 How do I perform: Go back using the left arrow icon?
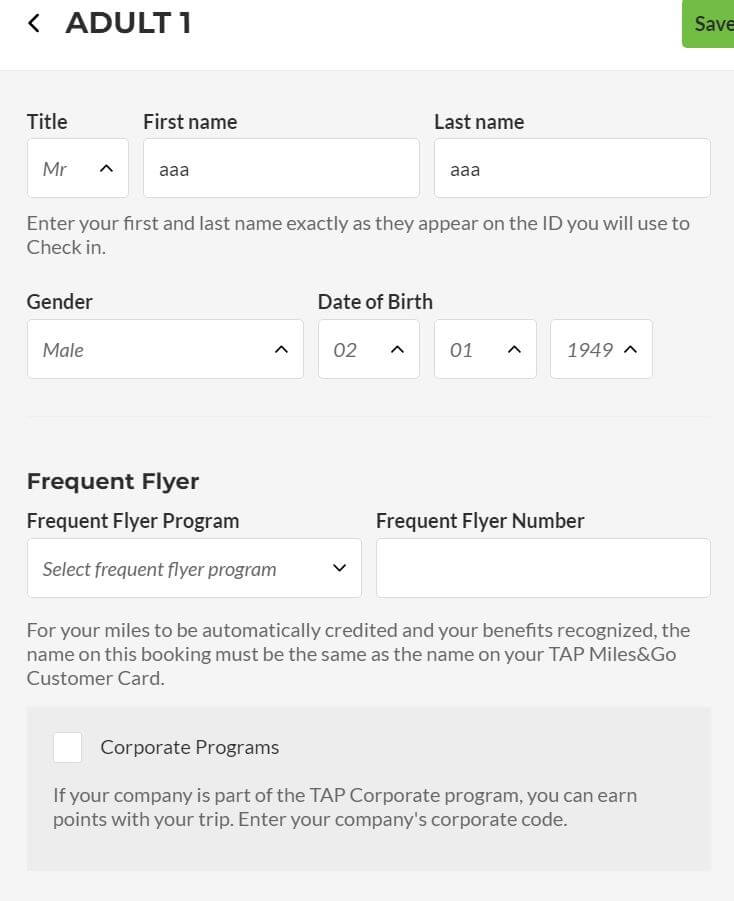34,24
